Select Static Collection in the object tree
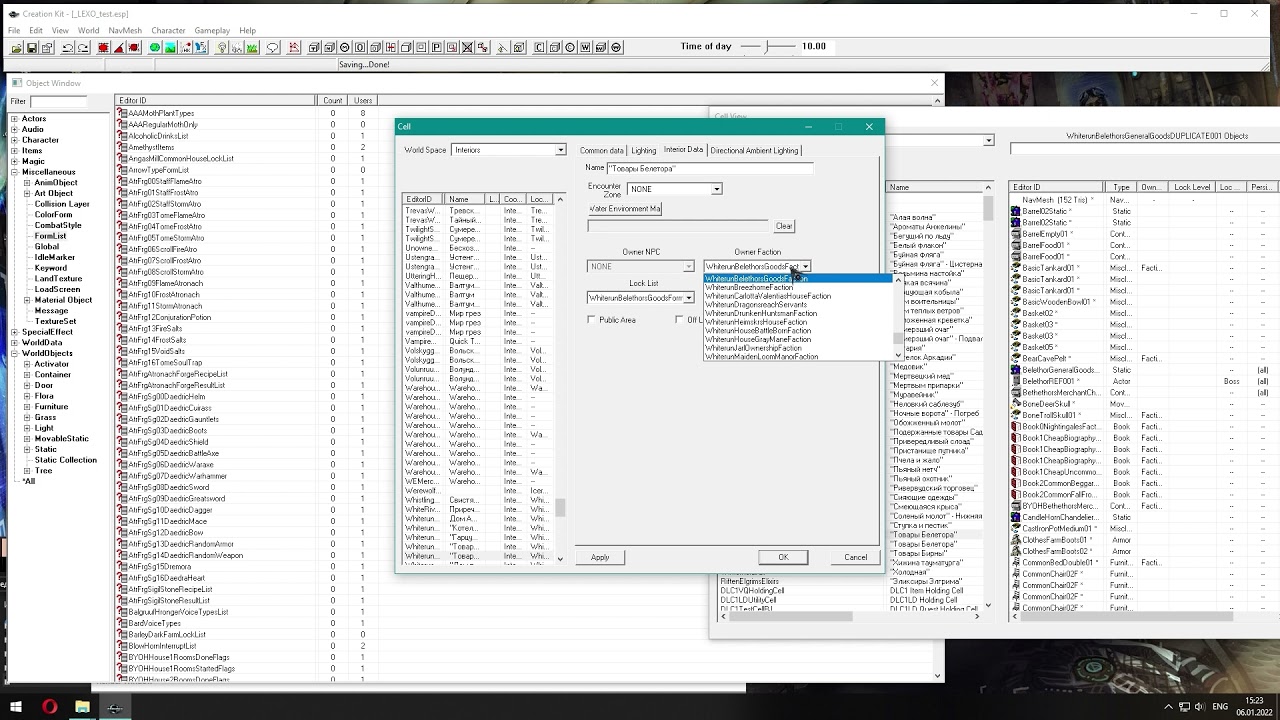 (x=65, y=460)
